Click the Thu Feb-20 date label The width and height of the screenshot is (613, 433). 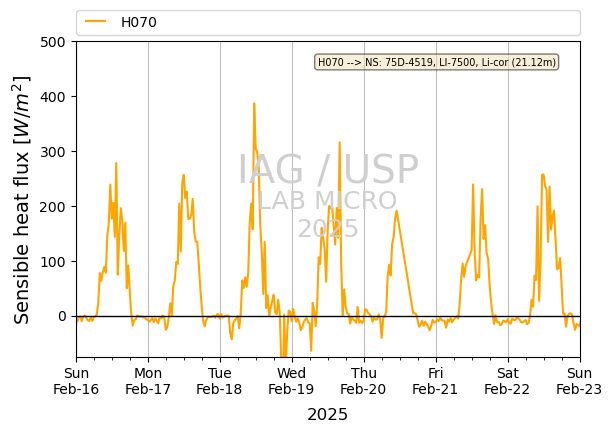point(363,381)
